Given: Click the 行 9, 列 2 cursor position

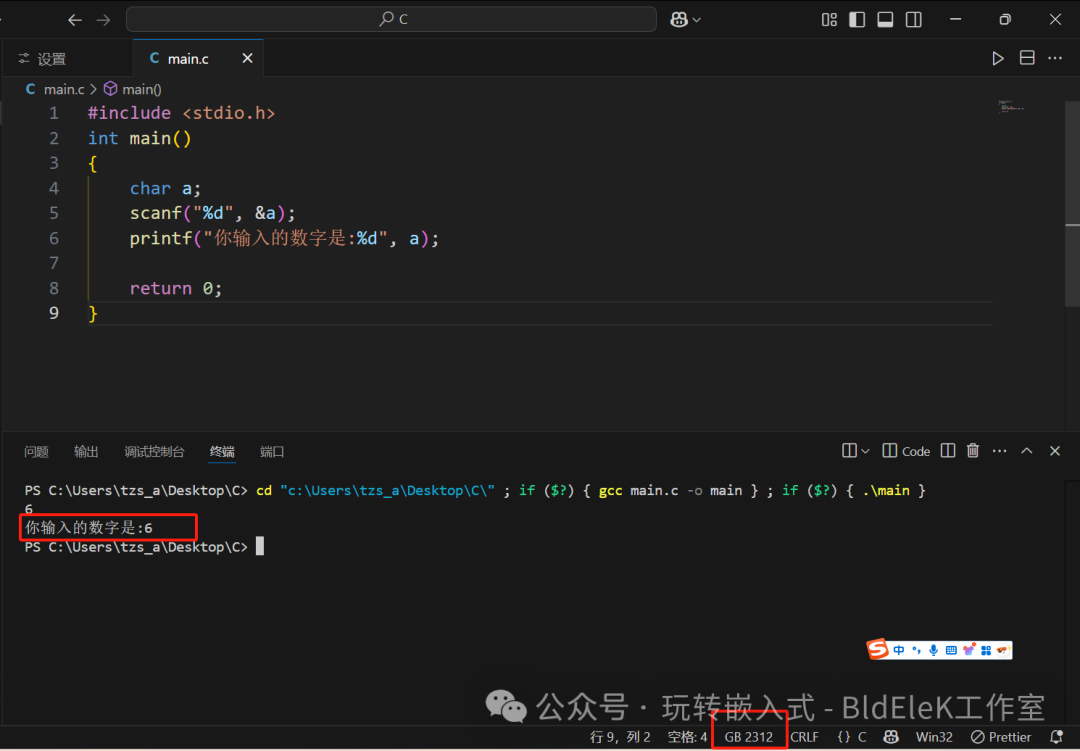Looking at the screenshot, I should point(620,737).
